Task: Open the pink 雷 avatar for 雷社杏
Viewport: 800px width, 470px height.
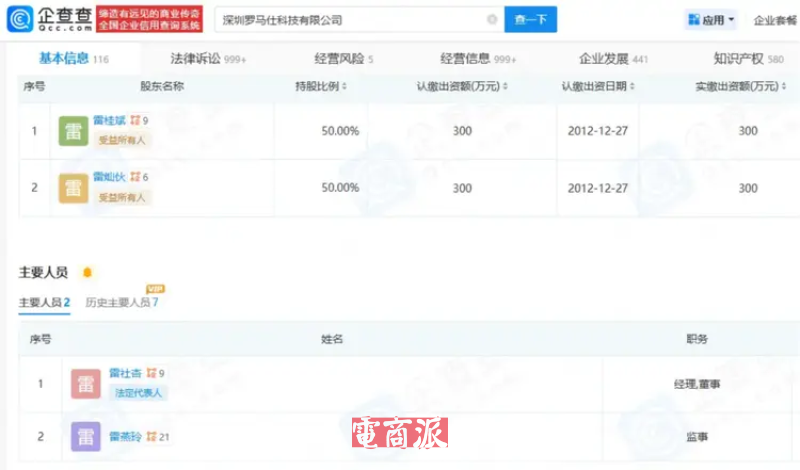Action: pyautogui.click(x=86, y=384)
